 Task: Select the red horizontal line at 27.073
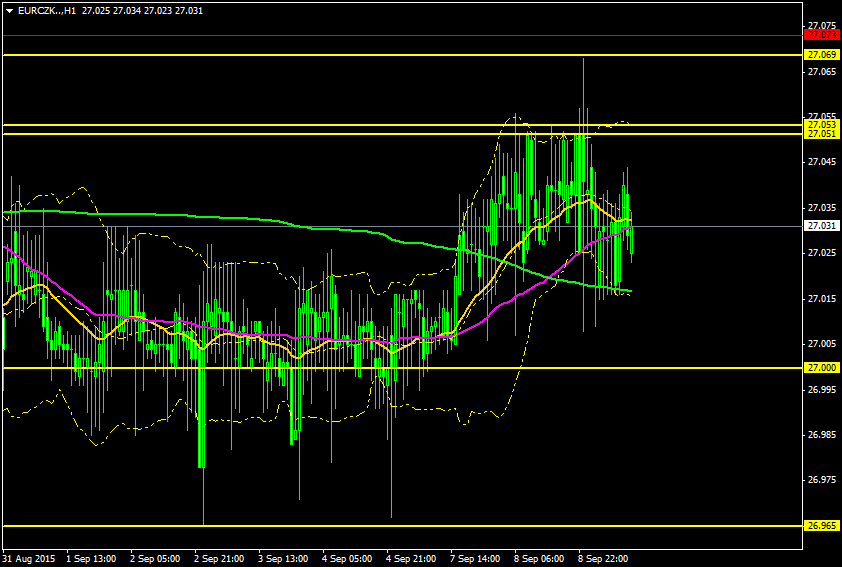tap(403, 35)
